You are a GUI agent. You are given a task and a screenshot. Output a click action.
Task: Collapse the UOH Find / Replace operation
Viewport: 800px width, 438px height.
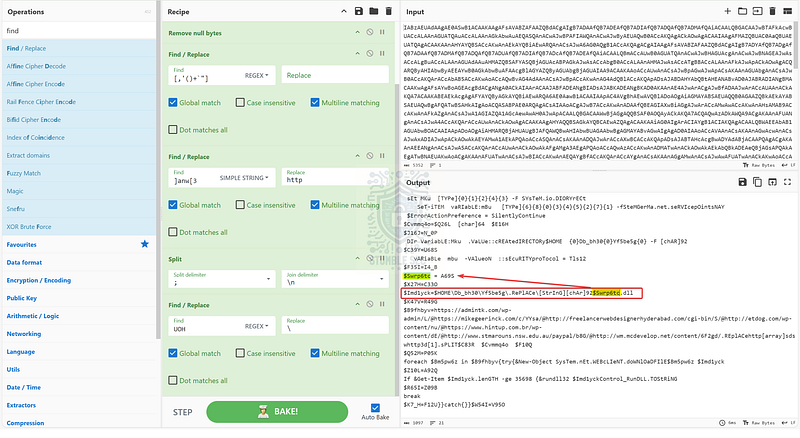pyautogui.click(x=357, y=304)
